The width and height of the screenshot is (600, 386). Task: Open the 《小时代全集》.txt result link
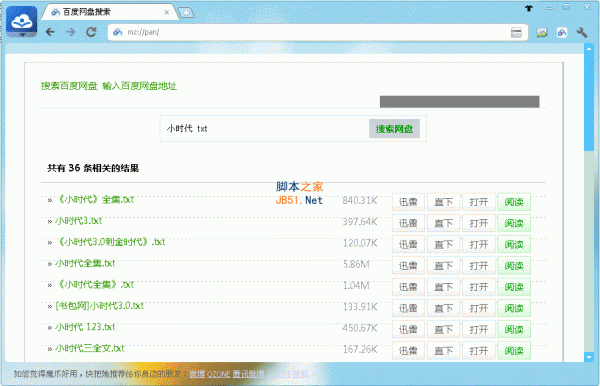(x=95, y=285)
